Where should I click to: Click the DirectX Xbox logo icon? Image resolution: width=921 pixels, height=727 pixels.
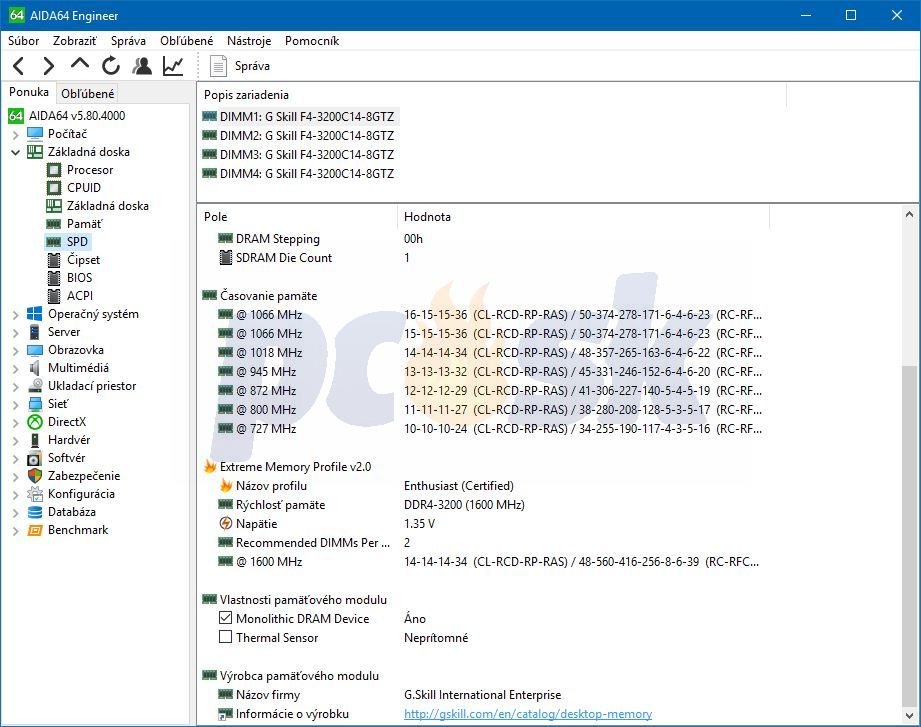35,422
